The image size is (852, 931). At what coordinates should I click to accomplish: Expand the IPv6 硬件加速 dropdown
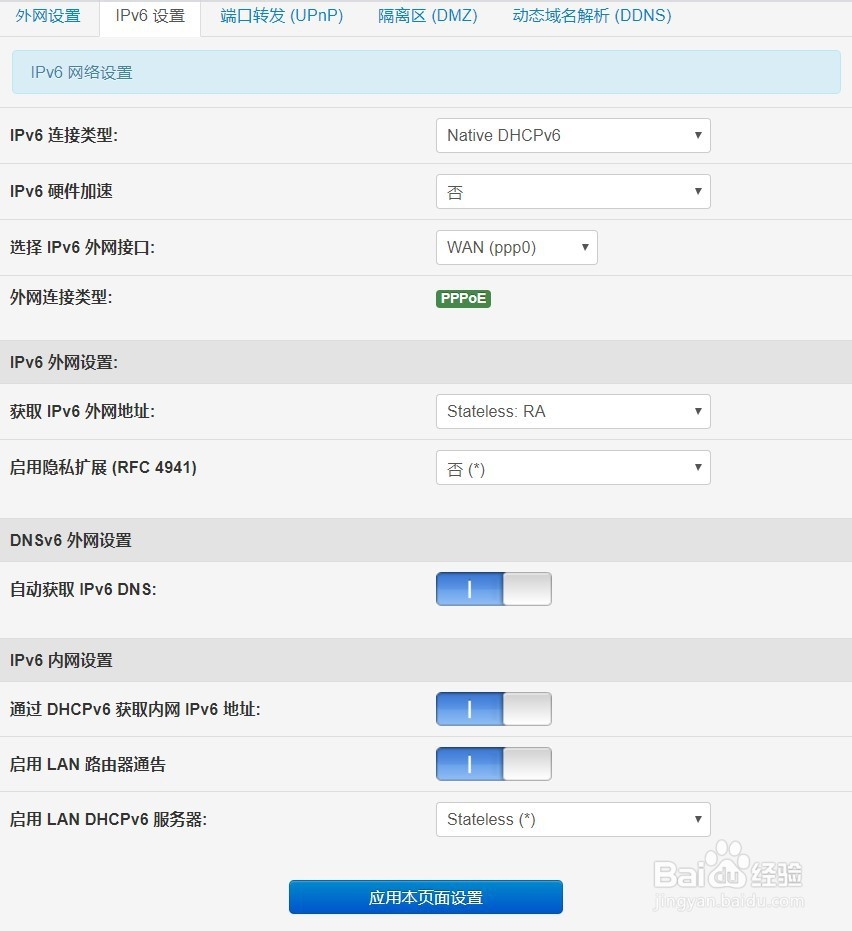click(573, 191)
